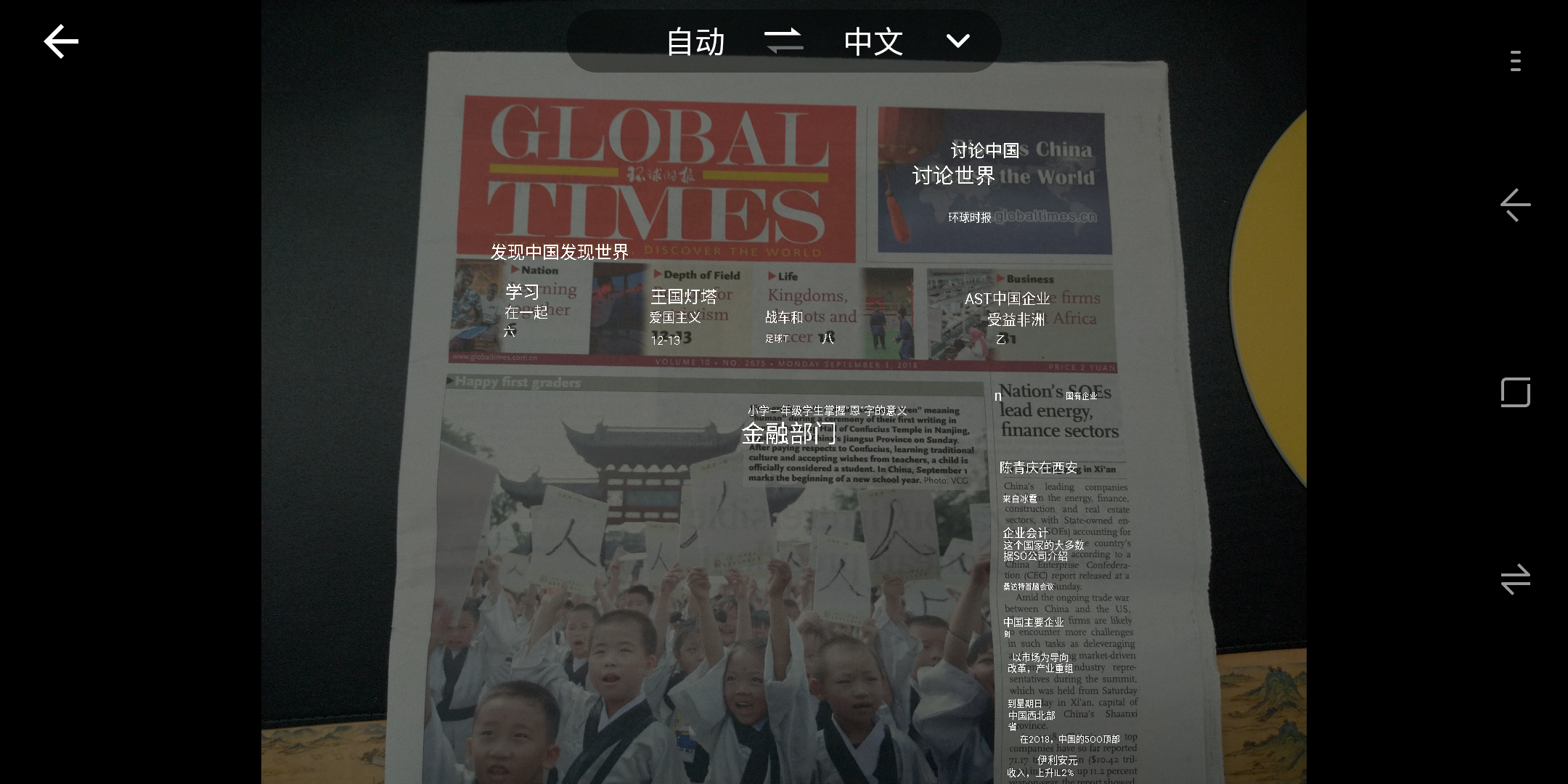1568x784 pixels.
Task: Tap the square recents button on right bar
Action: pyautogui.click(x=1515, y=392)
